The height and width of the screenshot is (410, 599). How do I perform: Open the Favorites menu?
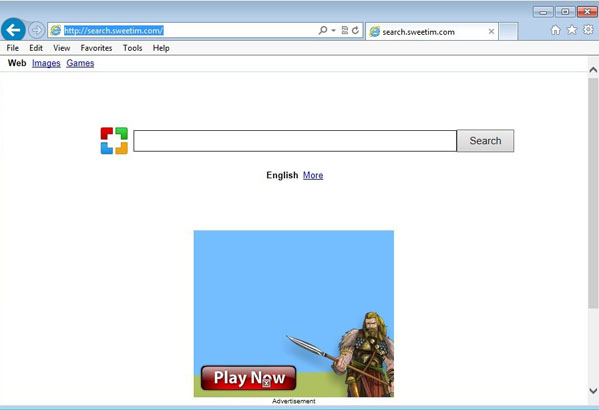tap(96, 48)
